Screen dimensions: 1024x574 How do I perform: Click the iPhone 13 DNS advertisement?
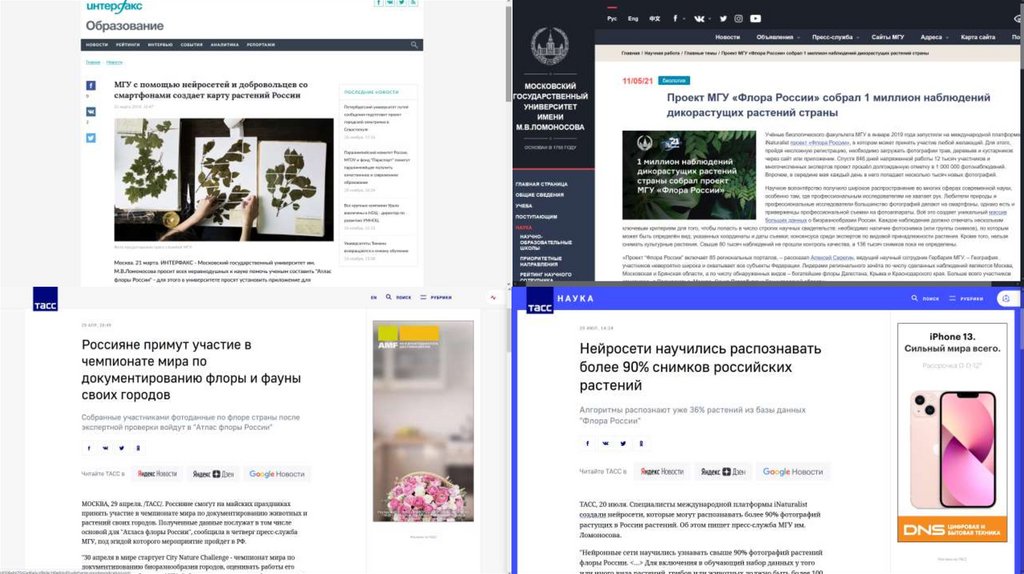coord(952,433)
